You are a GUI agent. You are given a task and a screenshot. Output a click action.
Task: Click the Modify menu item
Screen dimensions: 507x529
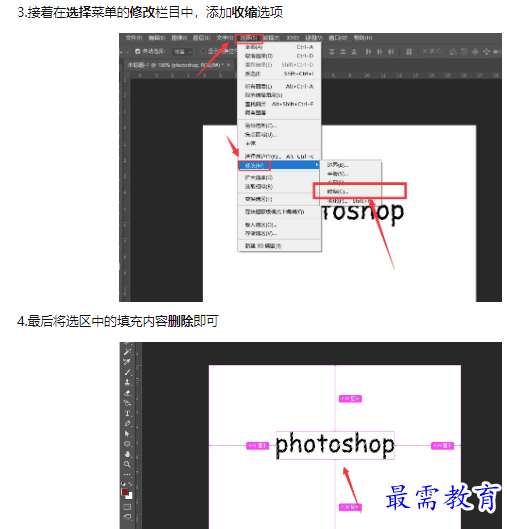(x=279, y=165)
